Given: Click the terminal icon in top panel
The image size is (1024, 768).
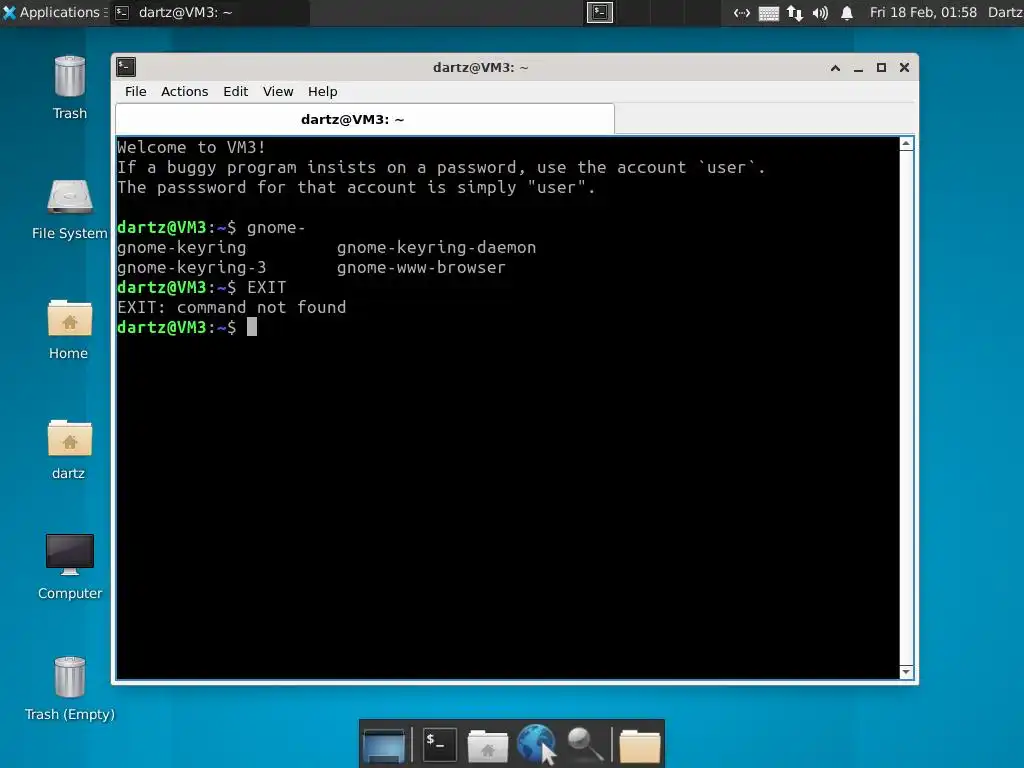Looking at the screenshot, I should click(600, 12).
